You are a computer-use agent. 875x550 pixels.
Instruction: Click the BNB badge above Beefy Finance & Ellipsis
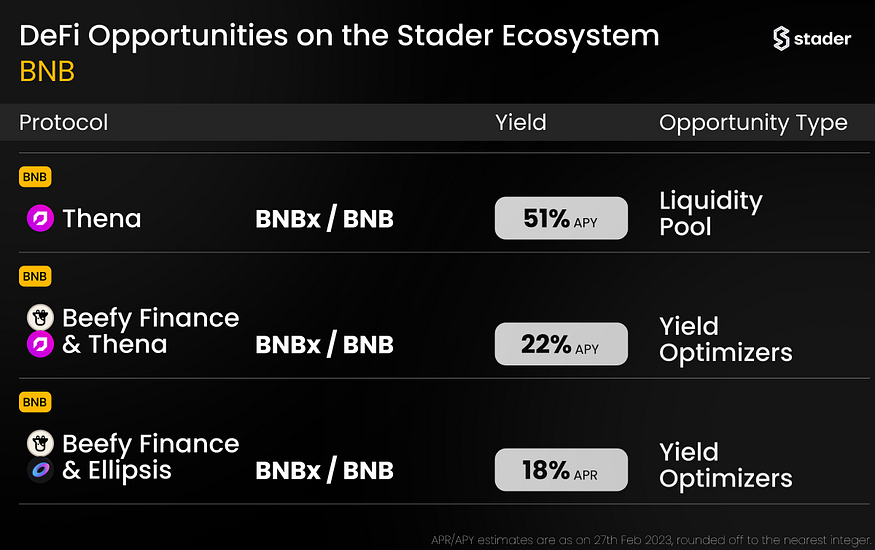pos(35,402)
